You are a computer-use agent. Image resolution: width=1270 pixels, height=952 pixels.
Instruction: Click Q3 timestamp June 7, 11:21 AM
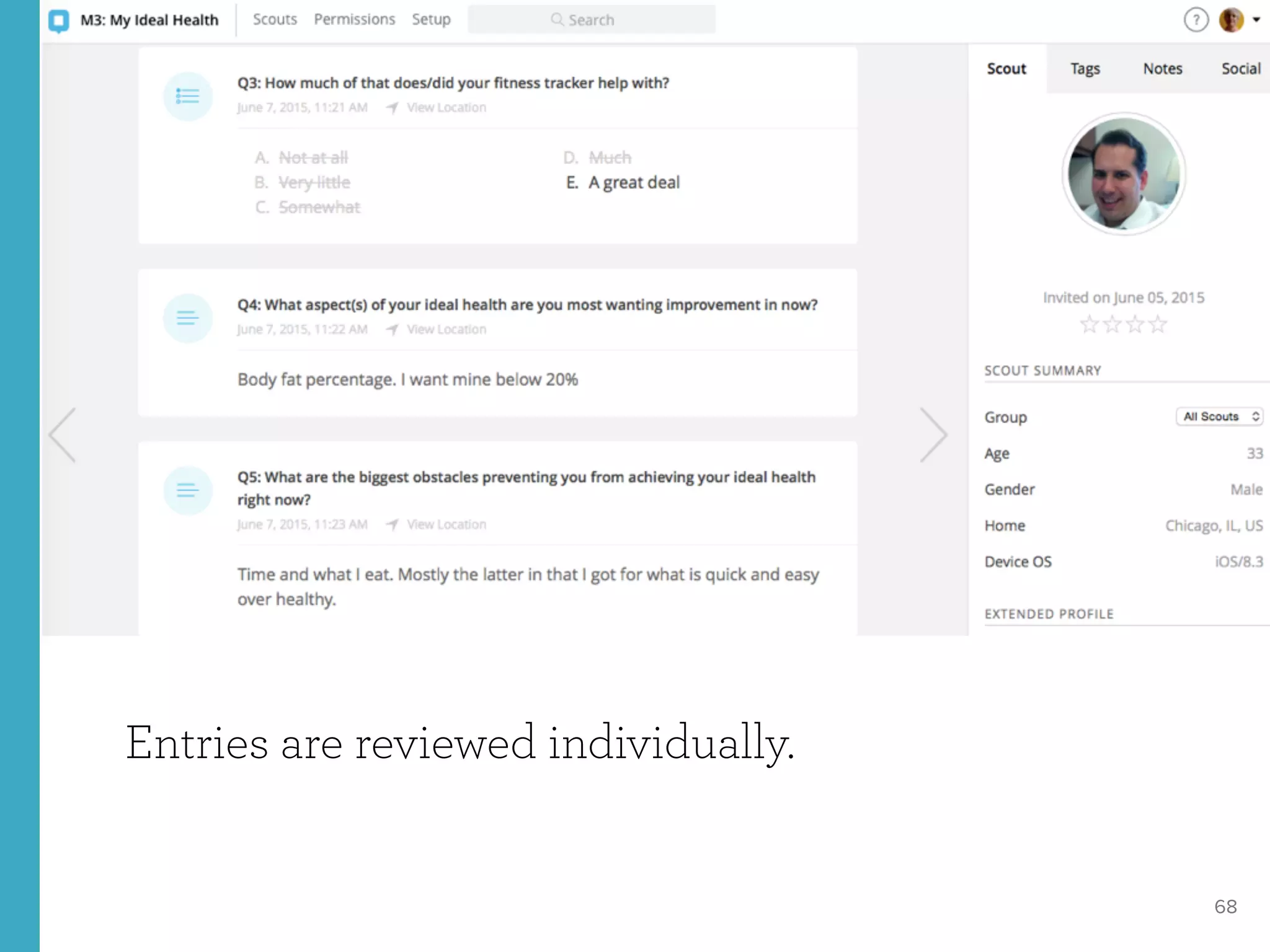pos(303,108)
